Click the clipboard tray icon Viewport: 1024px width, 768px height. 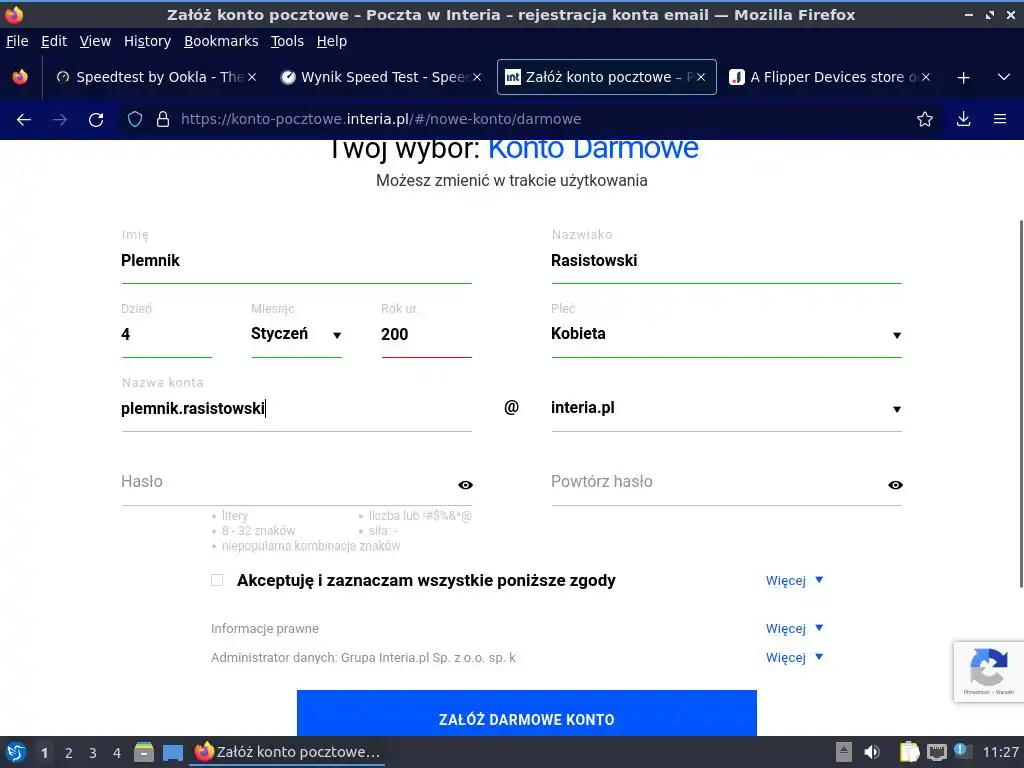coord(909,752)
